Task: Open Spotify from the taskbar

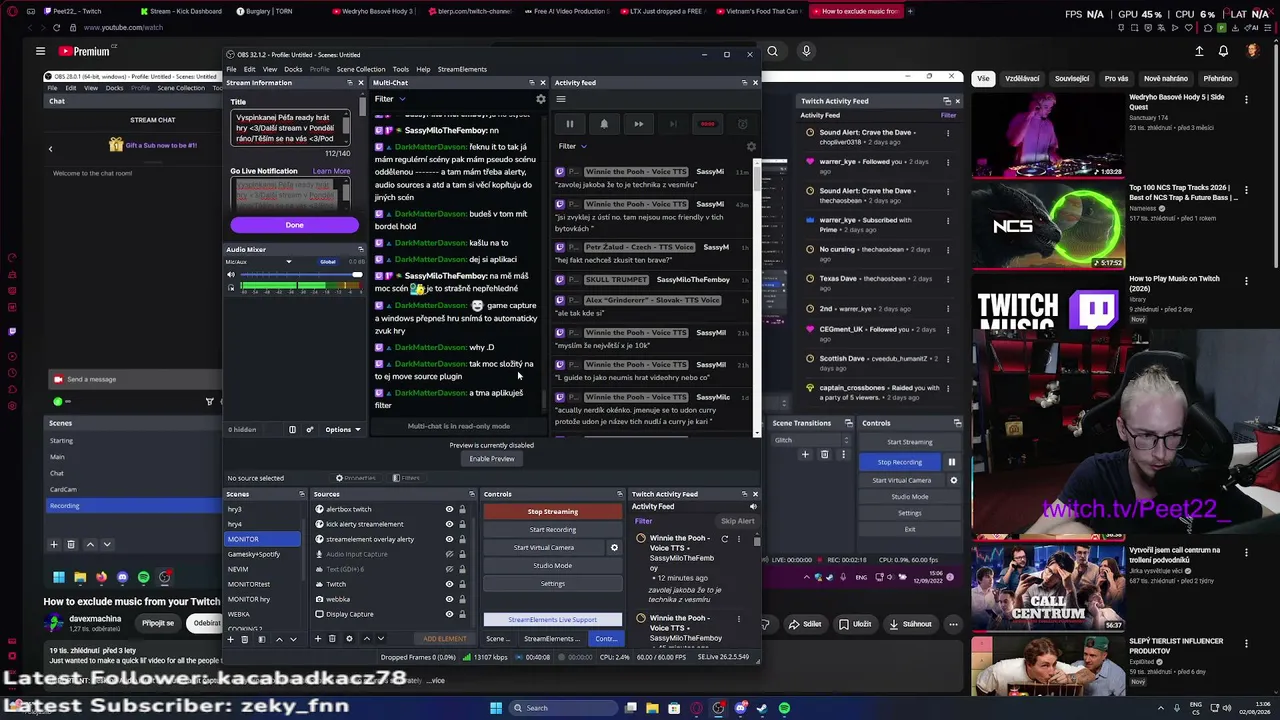Action: coord(784,708)
